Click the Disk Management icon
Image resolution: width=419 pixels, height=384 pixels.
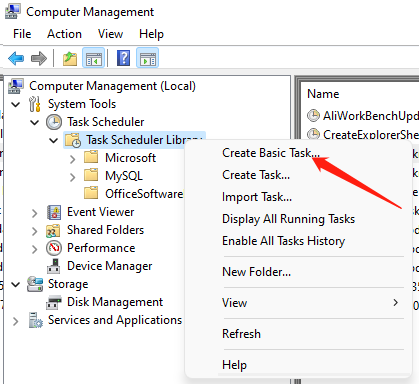click(x=54, y=302)
